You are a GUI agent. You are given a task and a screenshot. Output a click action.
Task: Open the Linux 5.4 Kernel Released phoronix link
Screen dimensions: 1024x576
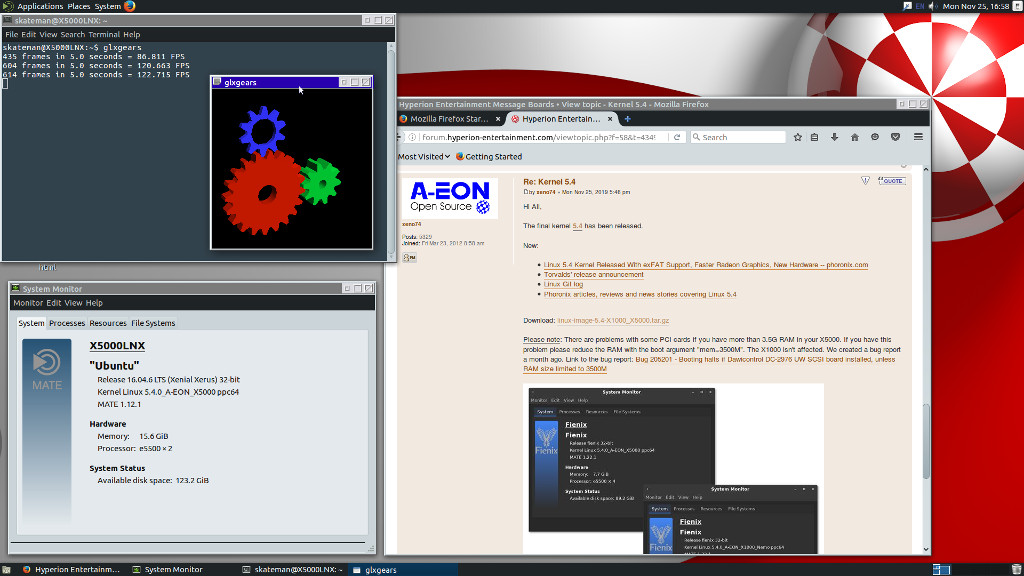706,265
